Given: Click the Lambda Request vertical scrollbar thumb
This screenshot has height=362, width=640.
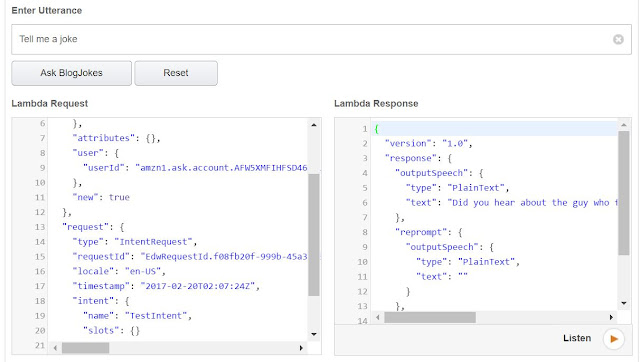Looking at the screenshot, I should [313, 235].
